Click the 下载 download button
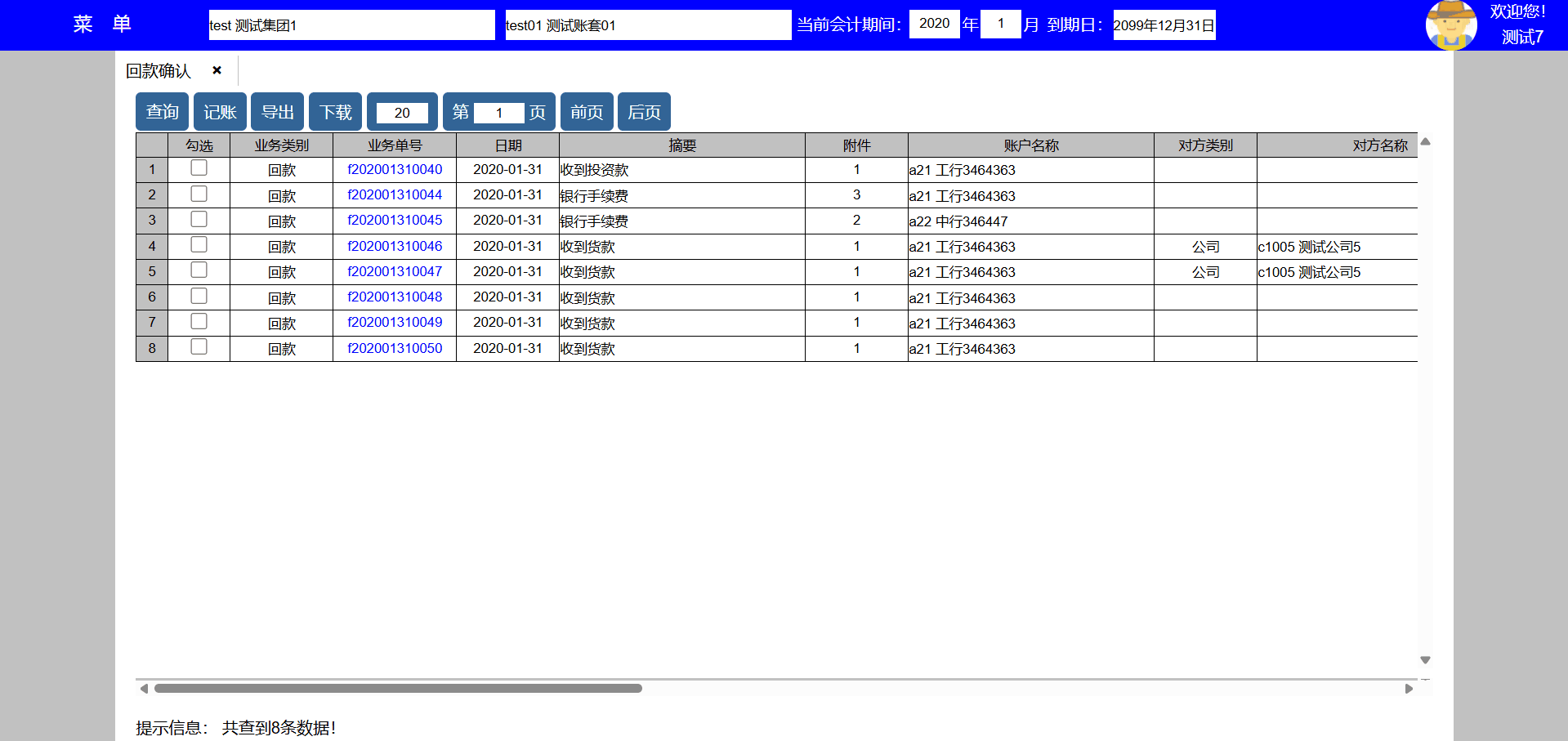The image size is (1568, 741). coord(335,112)
